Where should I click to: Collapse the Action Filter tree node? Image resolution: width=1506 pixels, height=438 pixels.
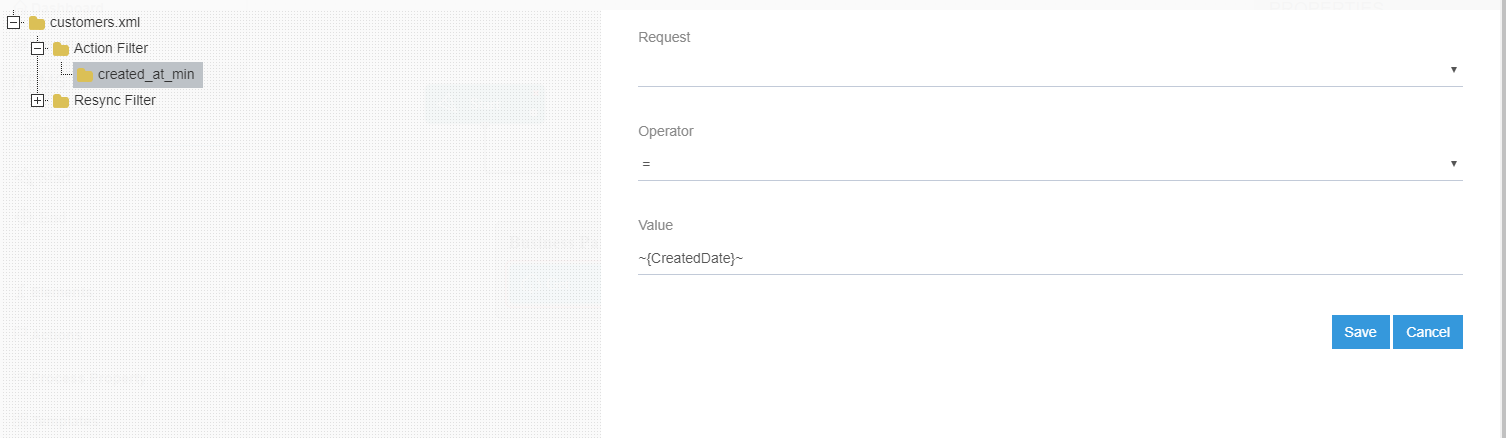pos(38,48)
